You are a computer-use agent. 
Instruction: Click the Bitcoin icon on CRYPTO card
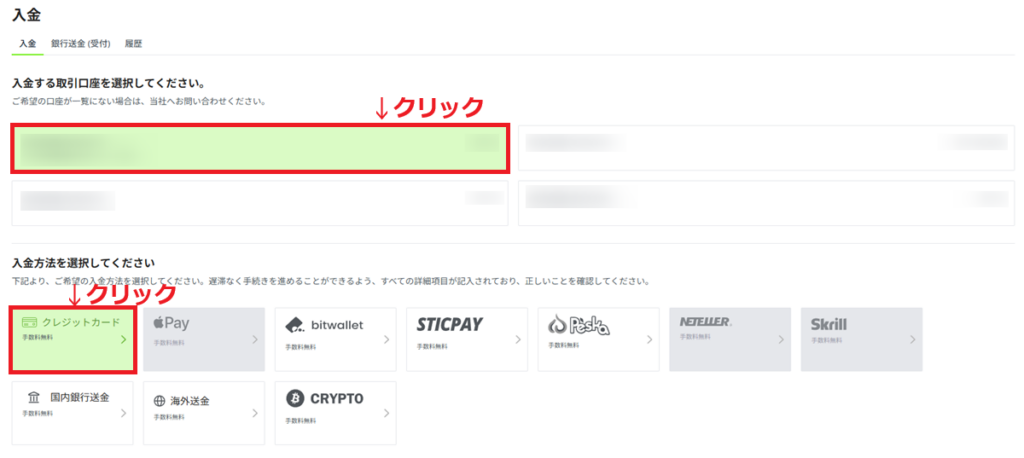(x=295, y=398)
